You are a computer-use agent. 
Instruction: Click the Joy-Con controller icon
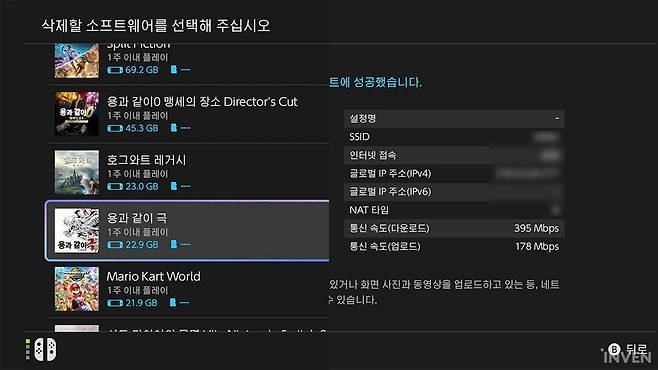point(45,349)
